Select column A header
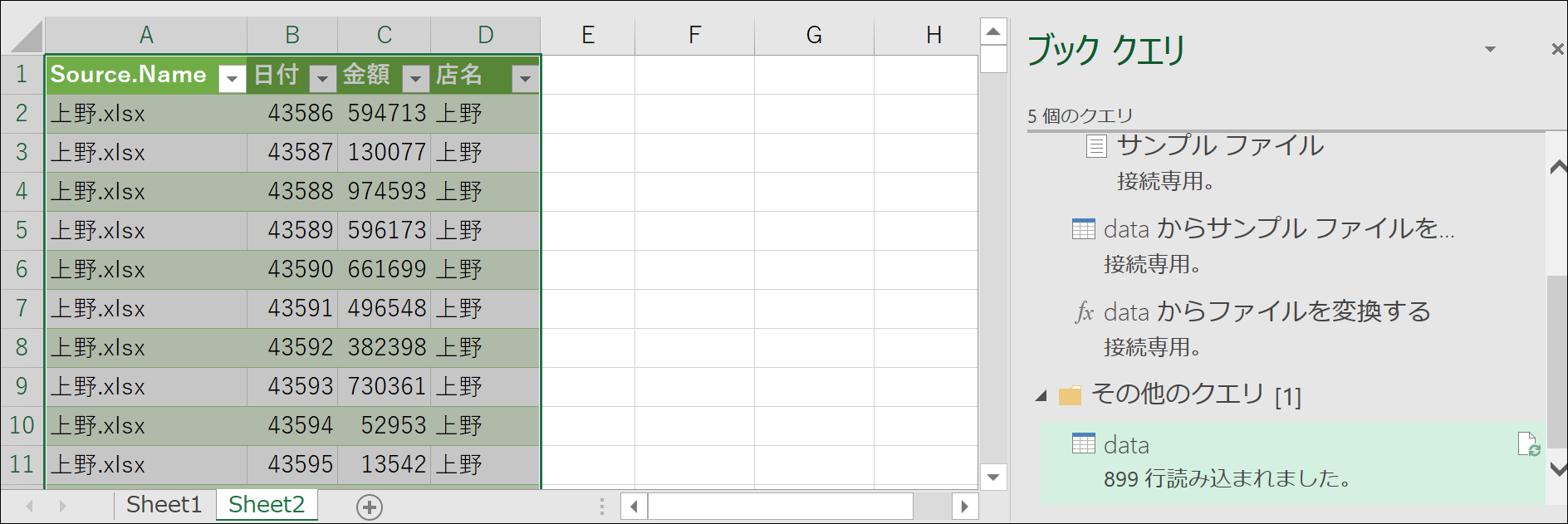 point(146,36)
